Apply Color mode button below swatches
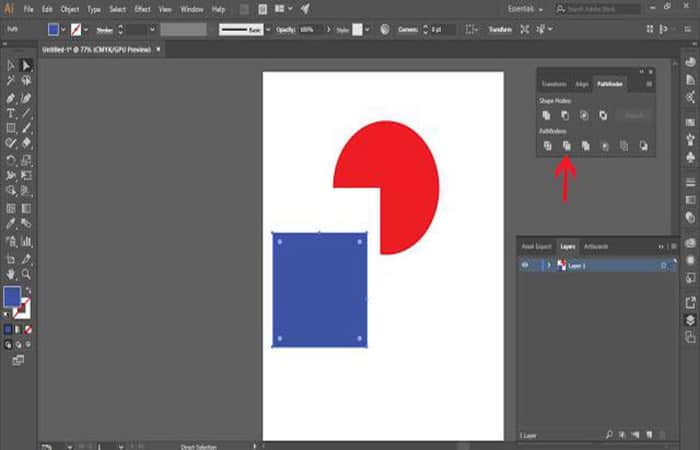700x450 pixels. click(x=8, y=329)
